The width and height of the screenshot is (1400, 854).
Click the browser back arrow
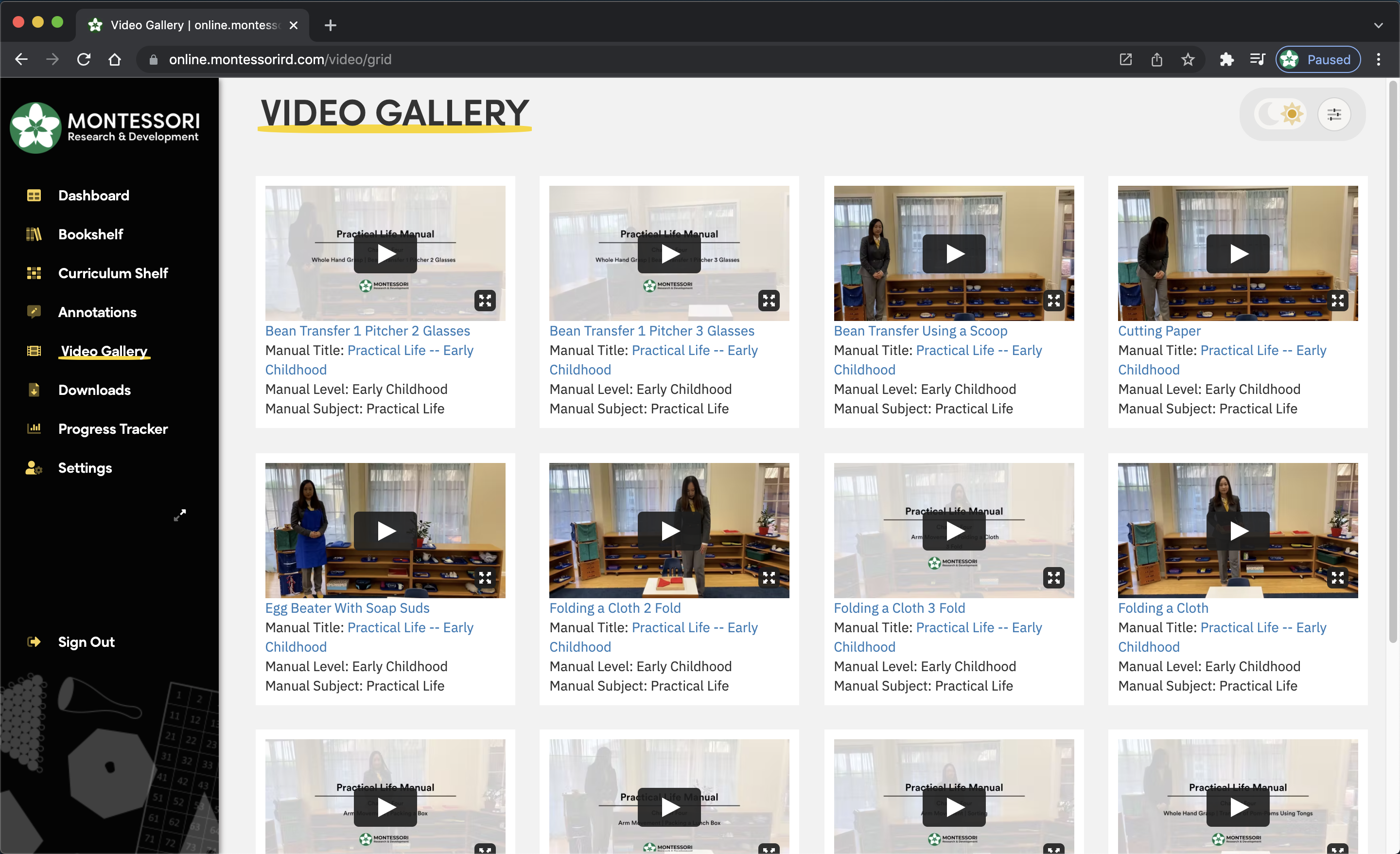pos(21,59)
